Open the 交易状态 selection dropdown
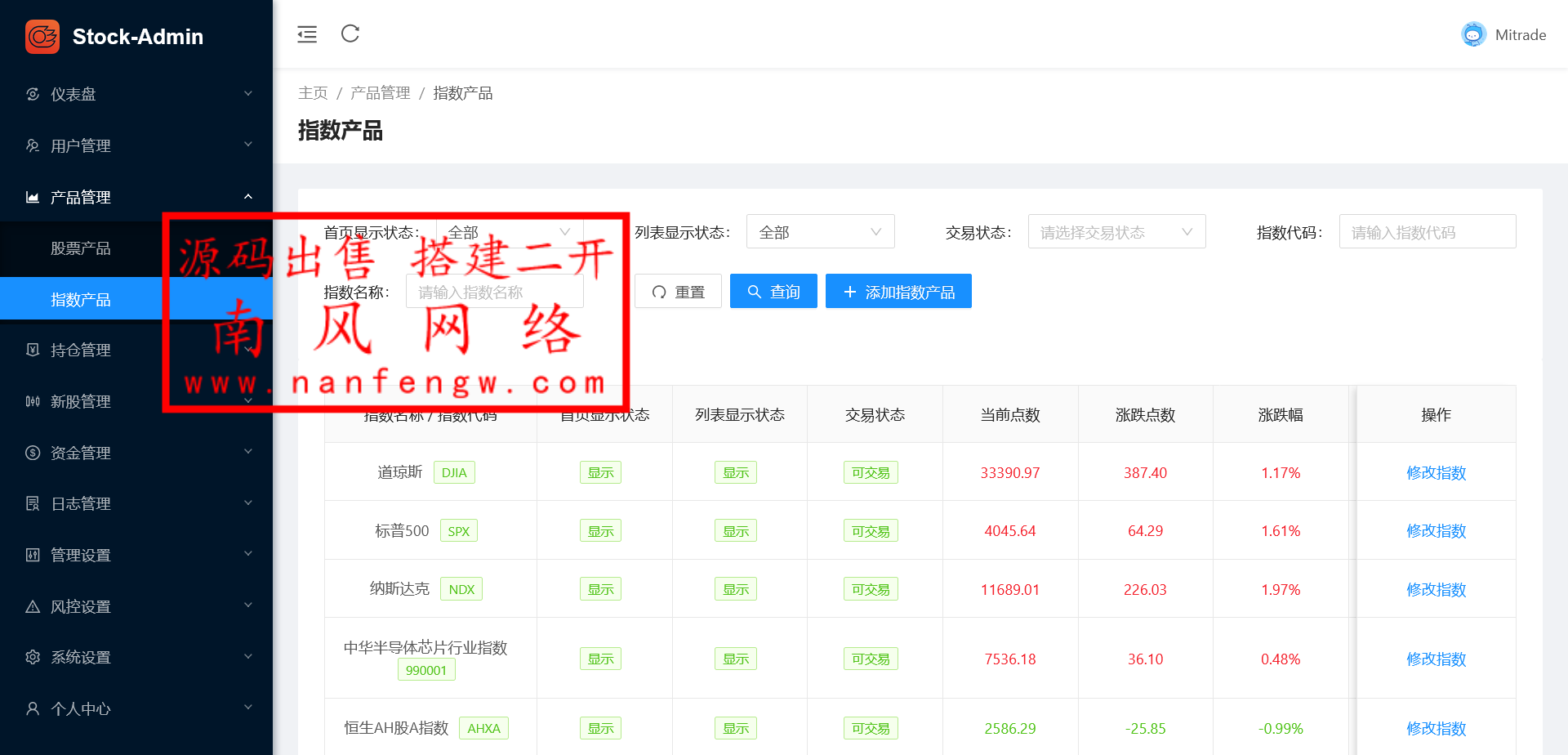 tap(1116, 232)
